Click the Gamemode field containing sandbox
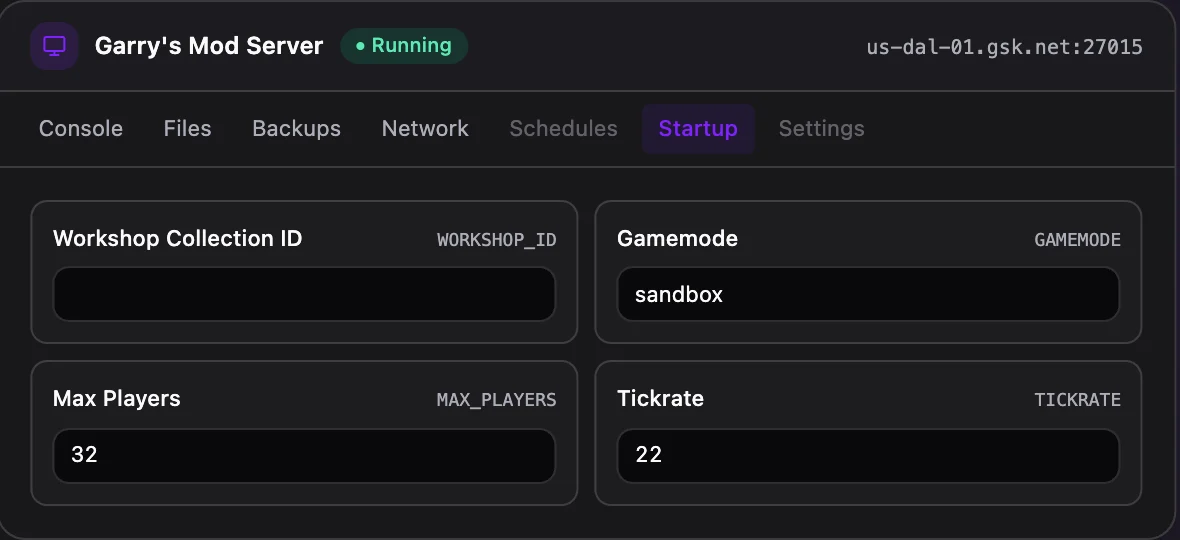Viewport: 1180px width, 540px height. [x=868, y=294]
